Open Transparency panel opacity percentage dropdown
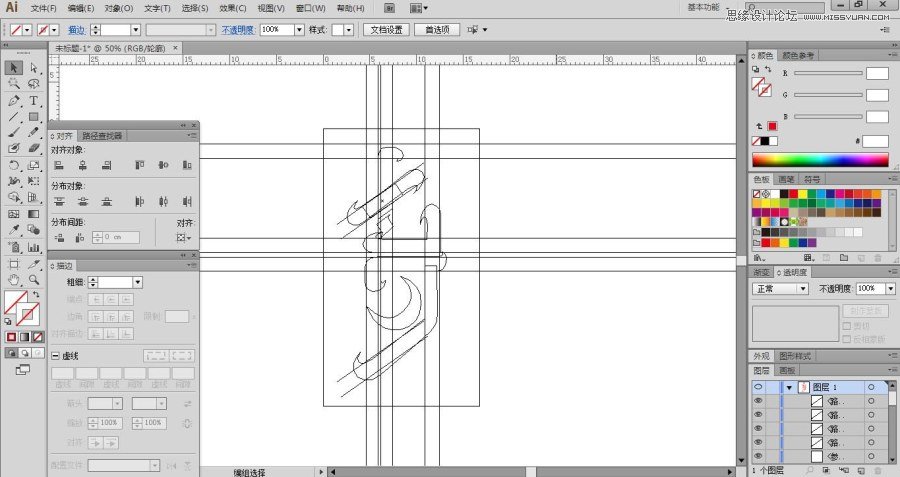 tap(890, 289)
